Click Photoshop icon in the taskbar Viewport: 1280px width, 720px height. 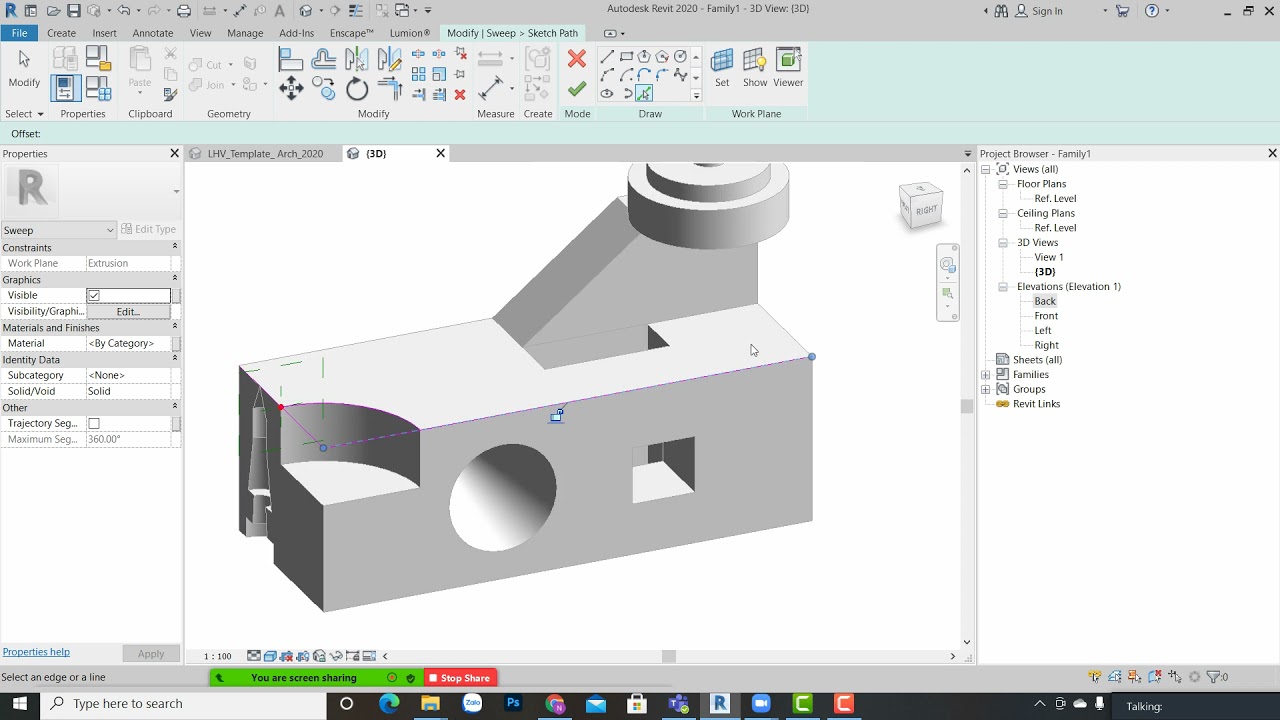(x=513, y=704)
